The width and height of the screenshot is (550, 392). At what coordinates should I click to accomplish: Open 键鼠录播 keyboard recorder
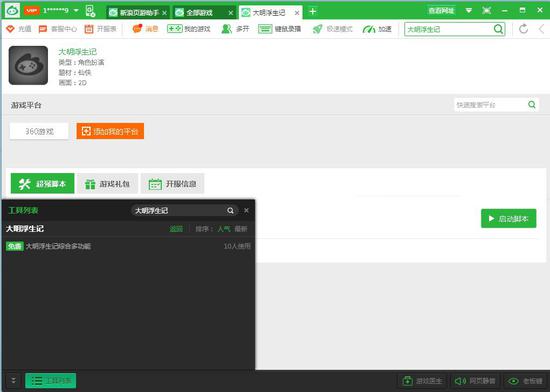pyautogui.click(x=280, y=29)
